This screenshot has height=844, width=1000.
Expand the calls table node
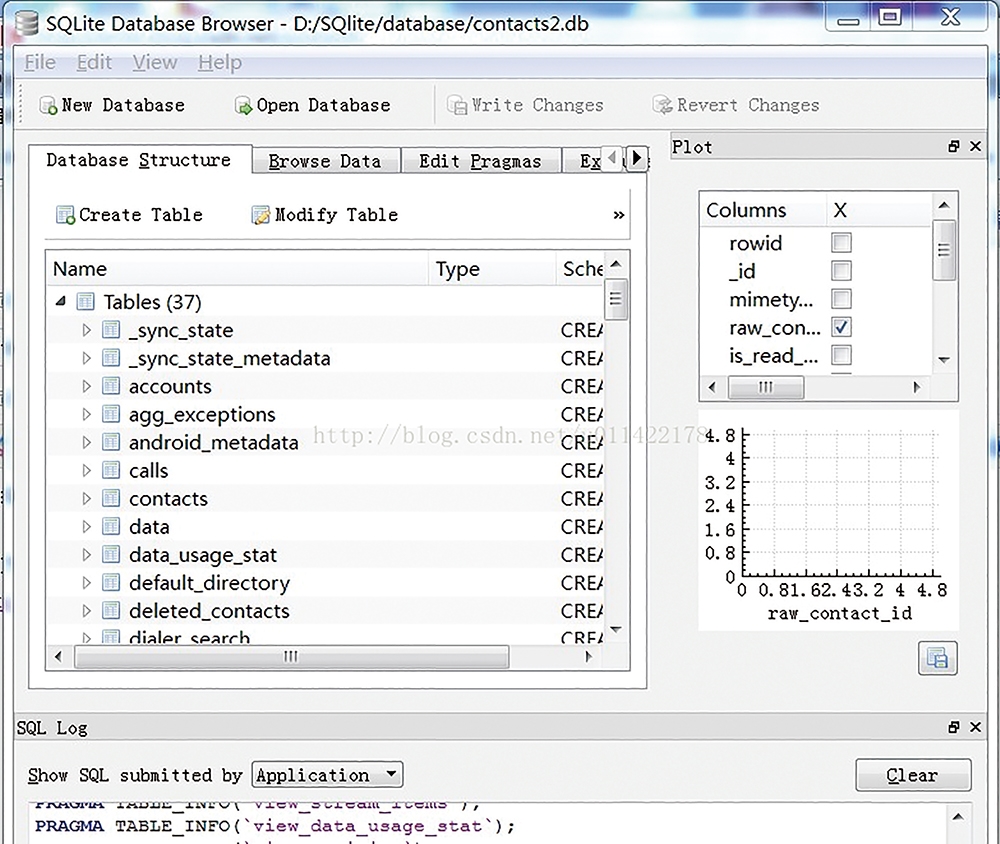pos(87,470)
